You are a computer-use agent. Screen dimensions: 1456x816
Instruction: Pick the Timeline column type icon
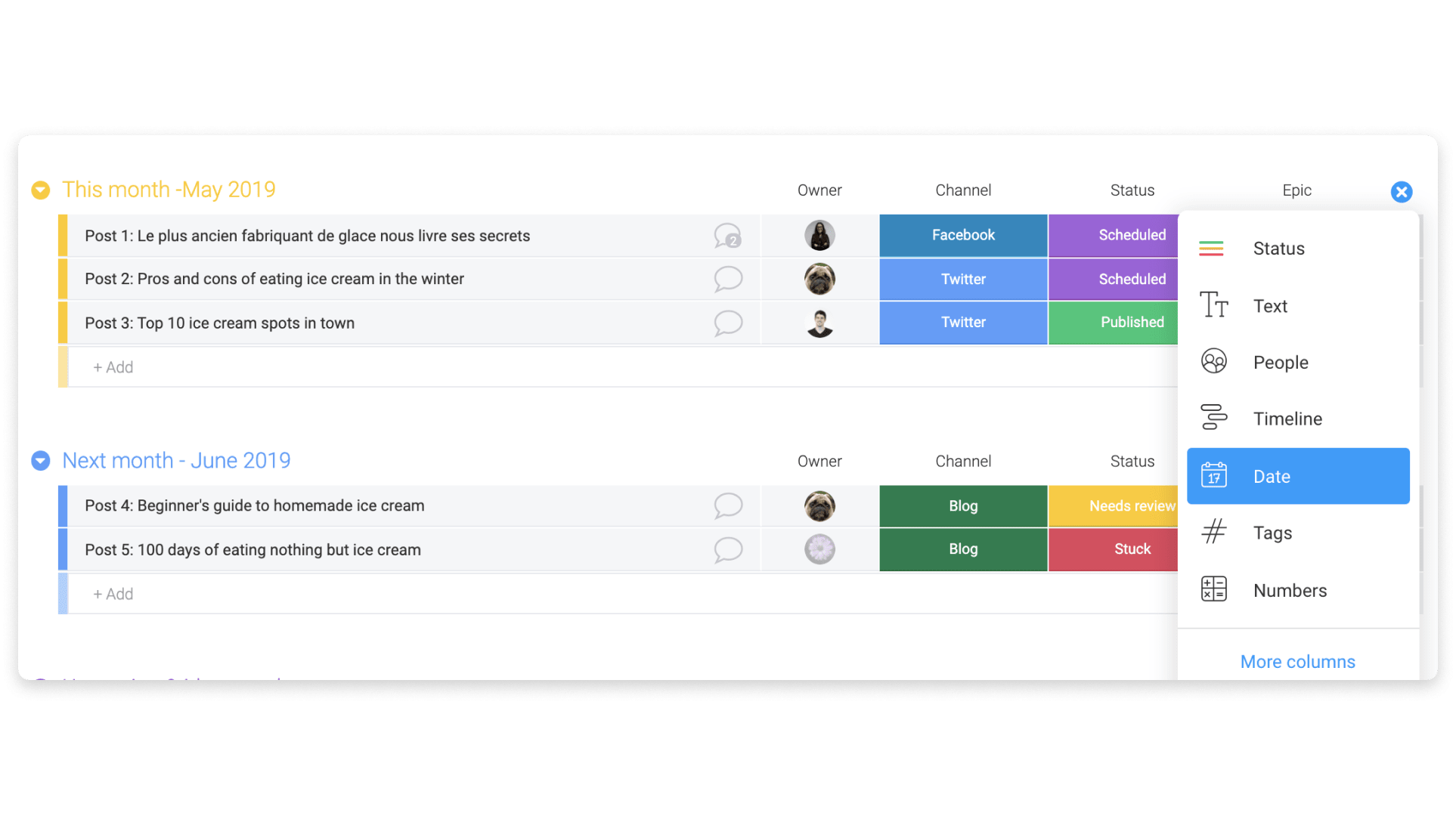(x=1214, y=417)
